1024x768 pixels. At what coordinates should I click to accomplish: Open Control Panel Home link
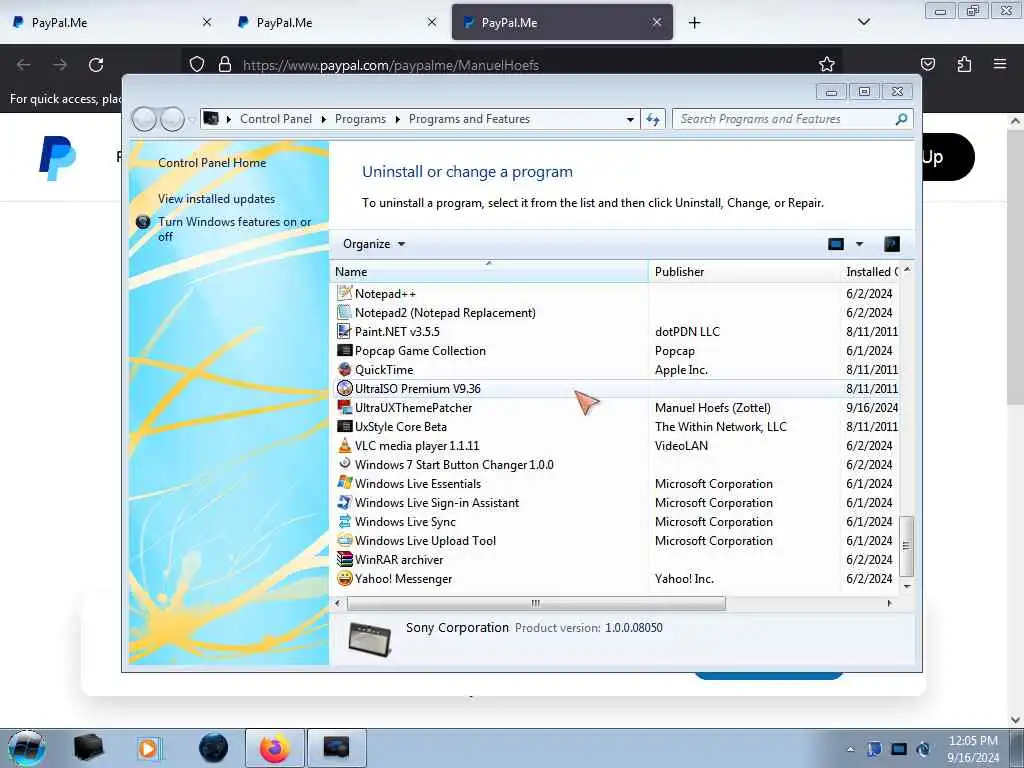(212, 163)
